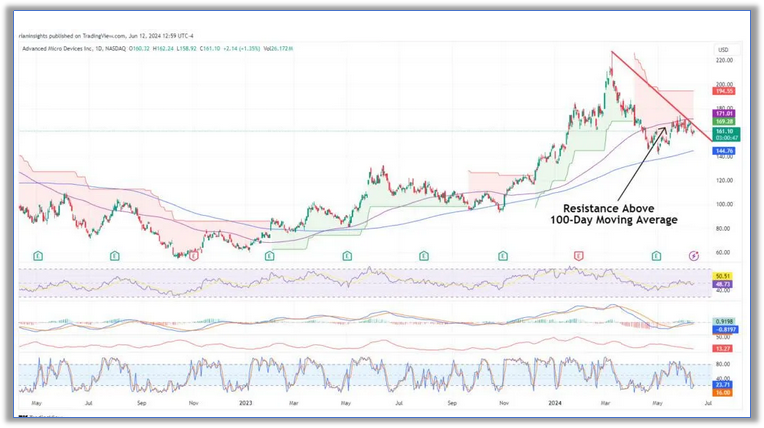Click the 80.00 level on the stochastic pane axis
The height and width of the screenshot is (428, 764).
[x=723, y=364]
